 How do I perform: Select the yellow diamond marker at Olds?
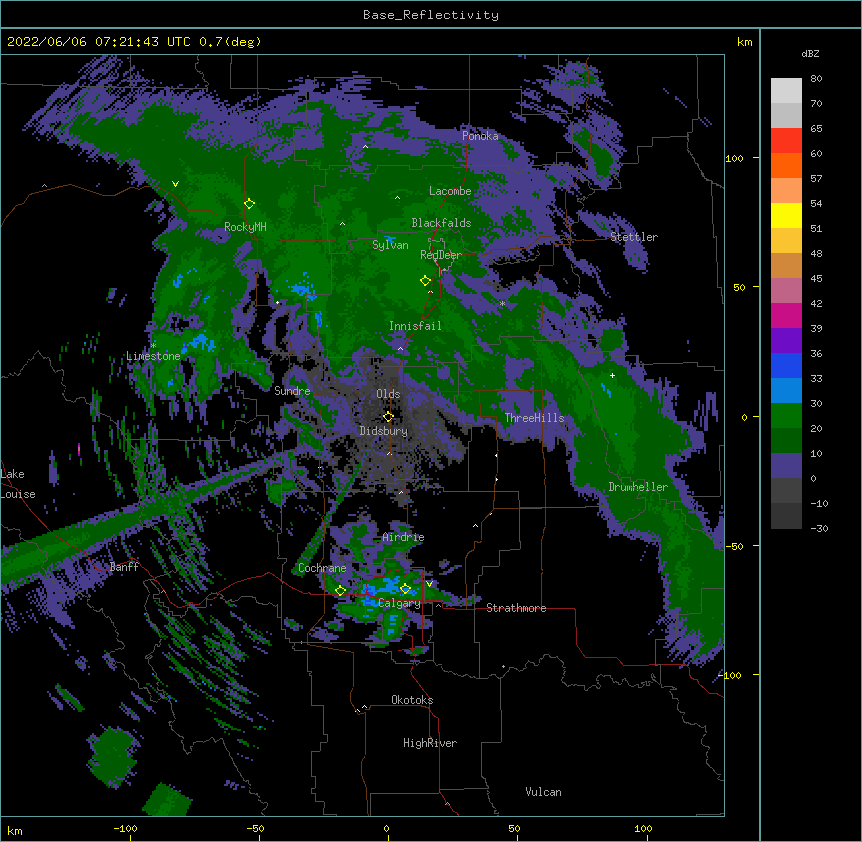[388, 417]
